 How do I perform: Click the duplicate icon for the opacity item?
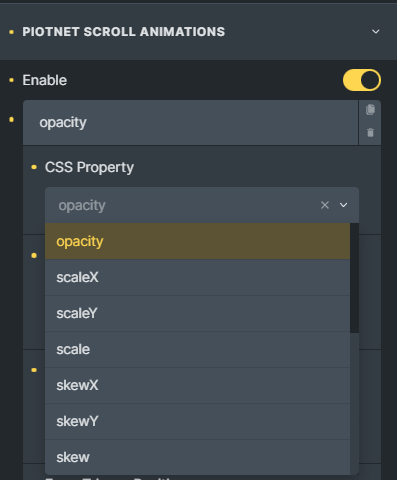[370, 110]
